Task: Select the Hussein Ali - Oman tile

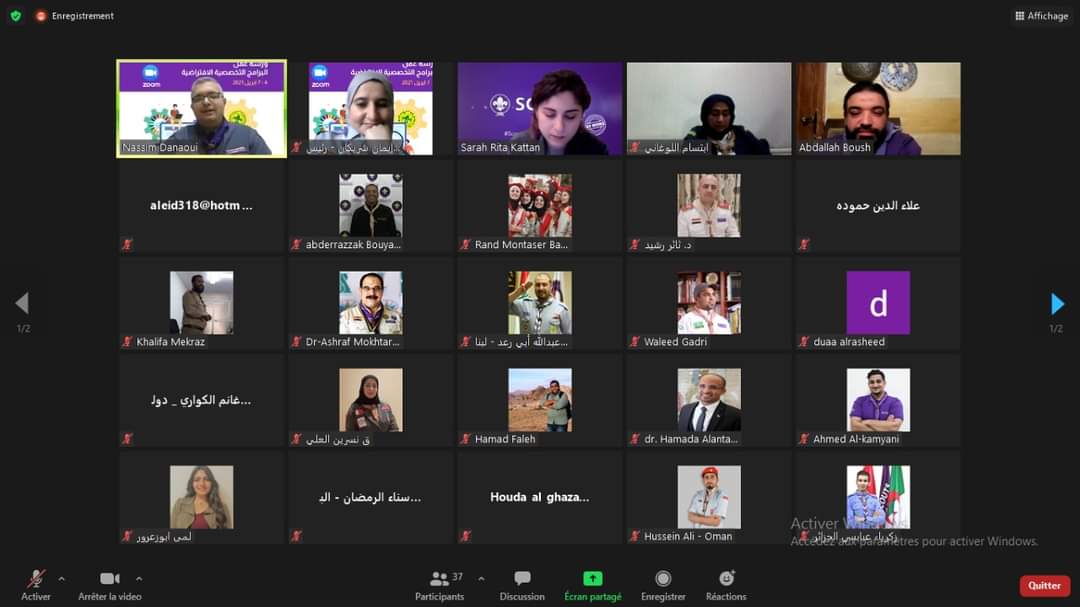Action: tap(708, 497)
